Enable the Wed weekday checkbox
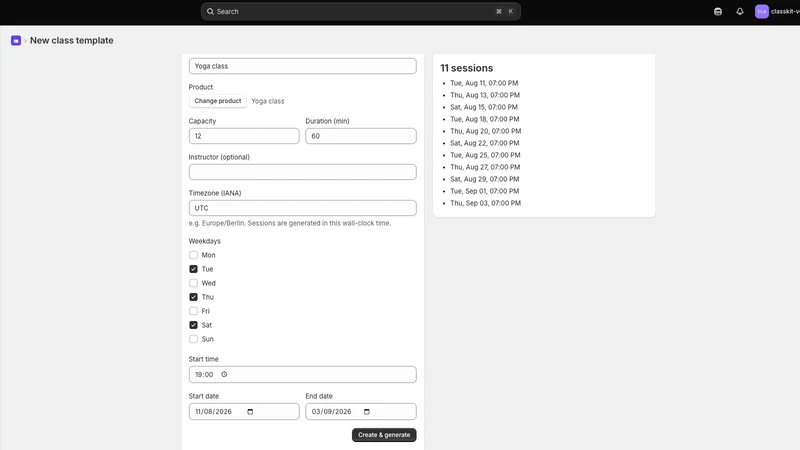 coord(193,283)
